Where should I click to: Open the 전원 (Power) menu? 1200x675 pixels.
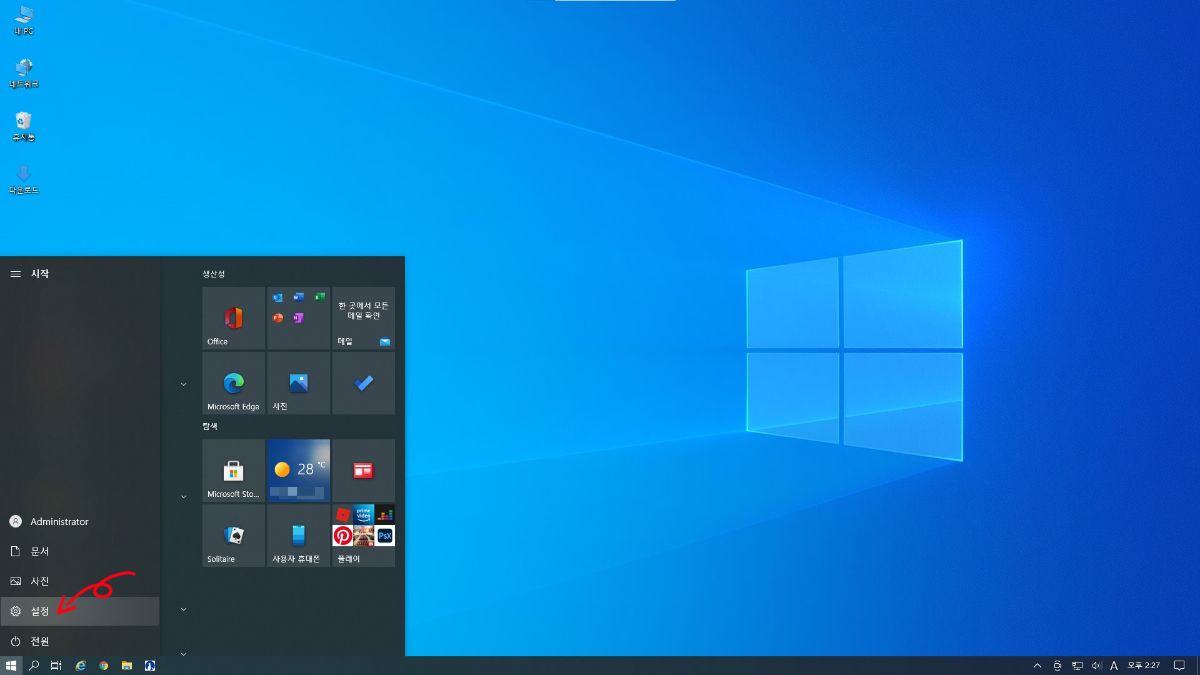click(x=80, y=641)
